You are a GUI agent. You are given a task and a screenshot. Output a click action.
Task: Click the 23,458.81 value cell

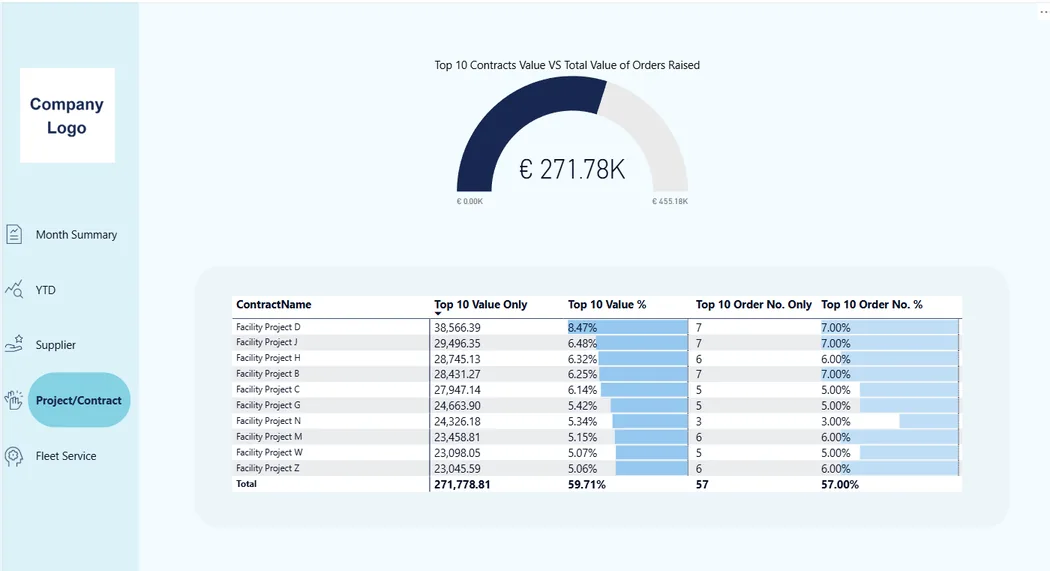coord(457,437)
